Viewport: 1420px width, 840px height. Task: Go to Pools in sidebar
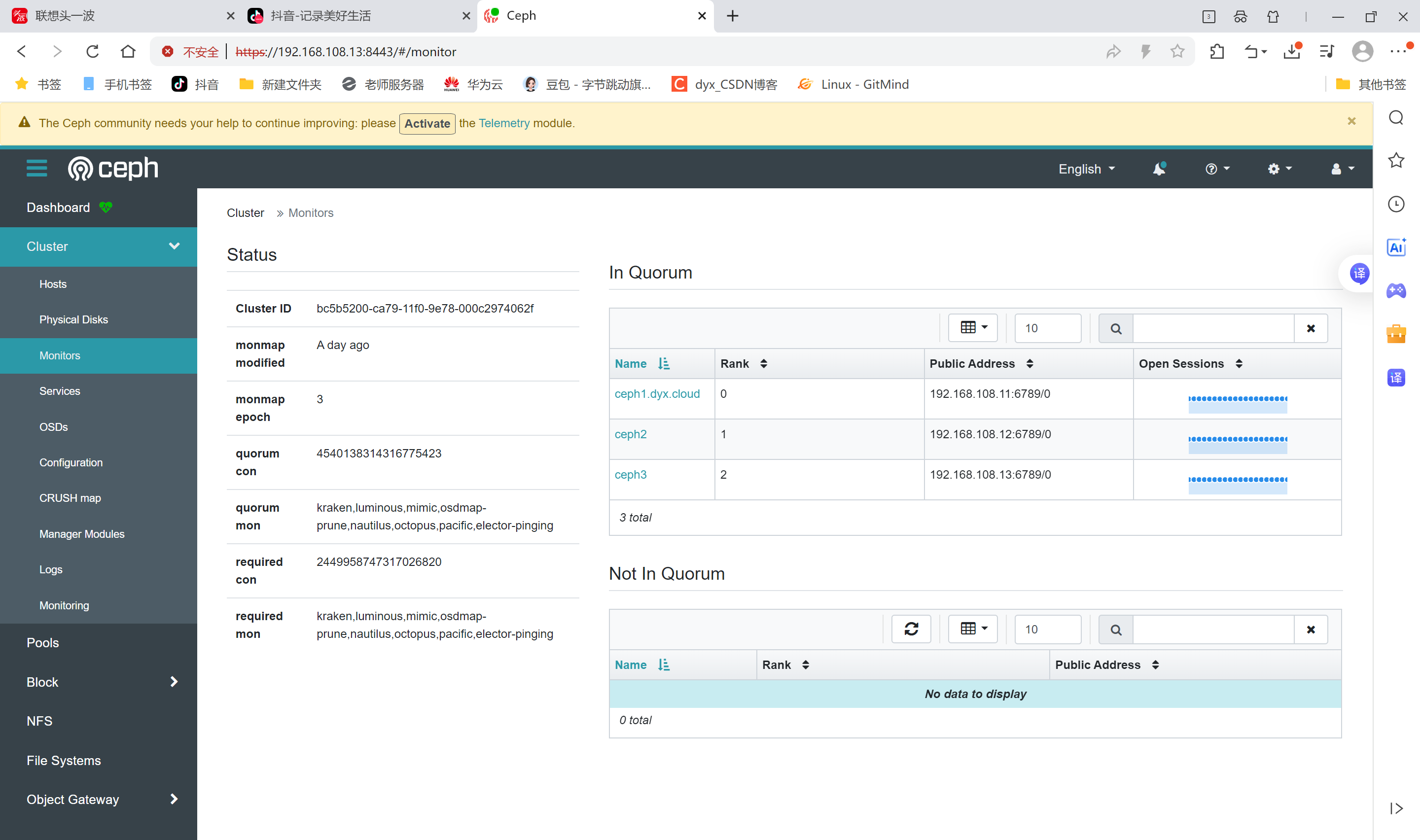pos(42,642)
